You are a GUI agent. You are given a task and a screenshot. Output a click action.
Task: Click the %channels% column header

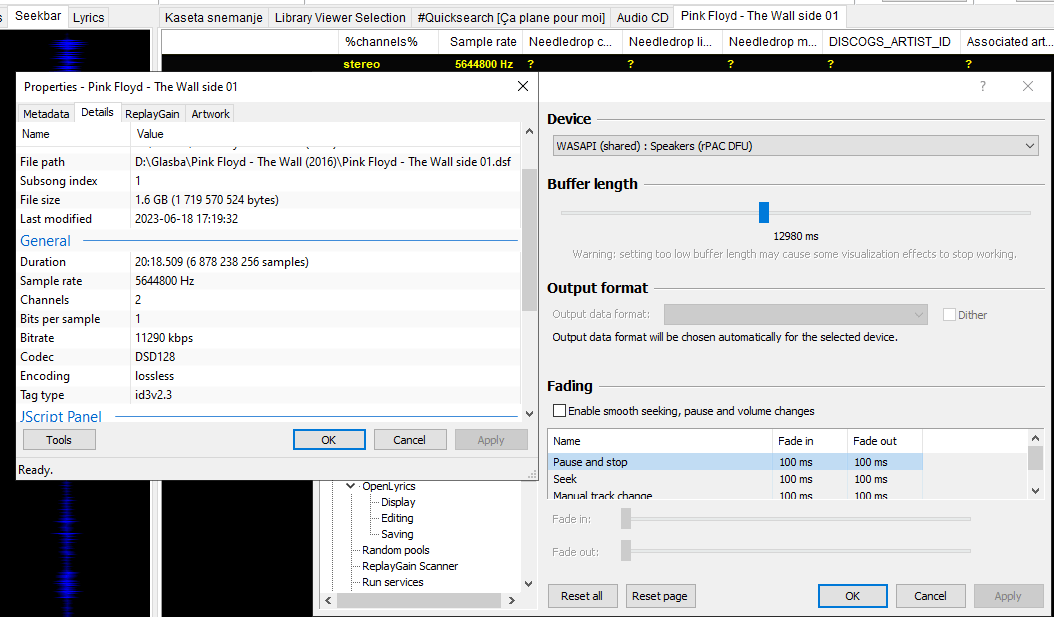point(389,42)
